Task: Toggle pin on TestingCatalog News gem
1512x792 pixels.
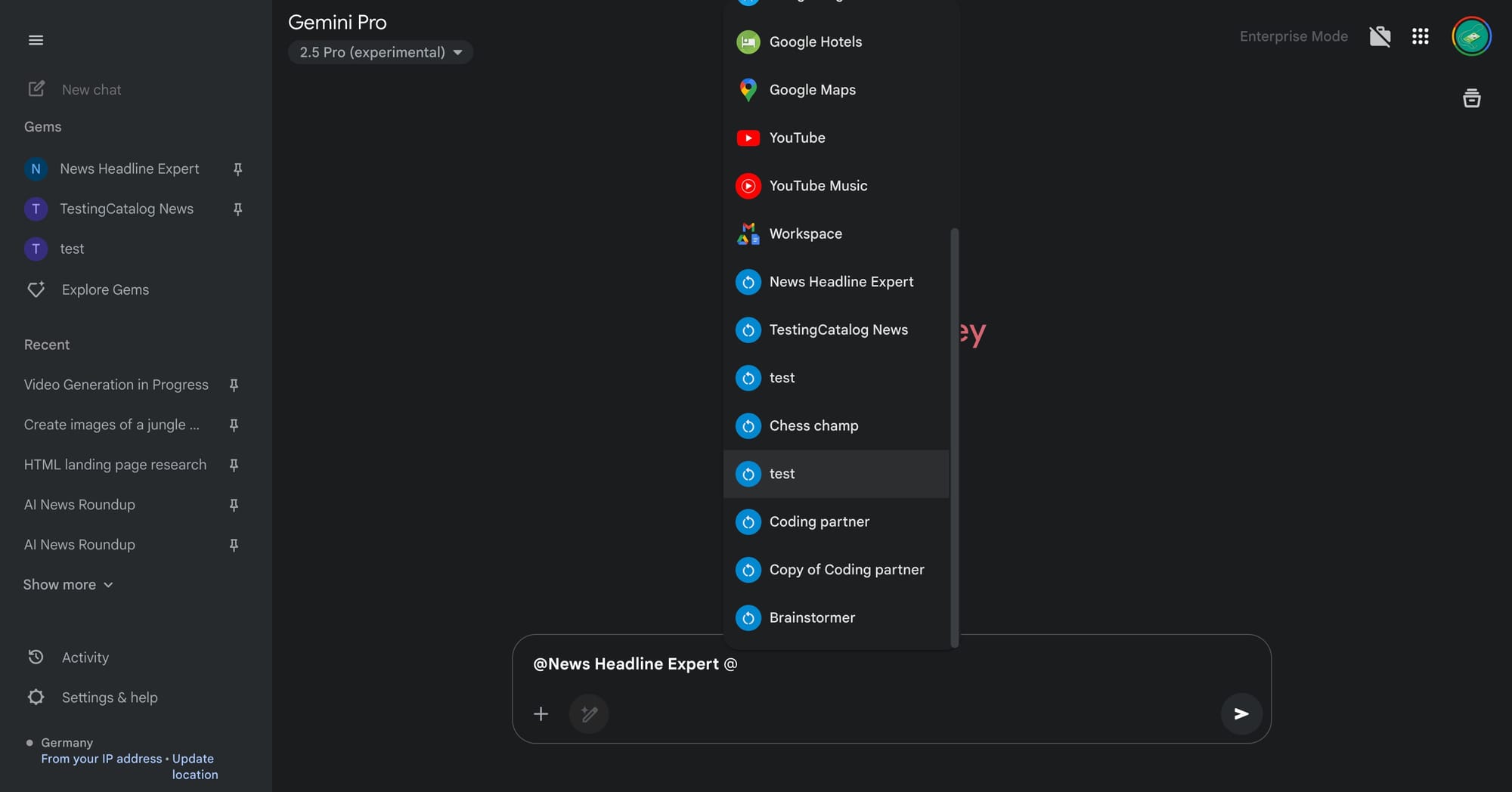Action: click(237, 209)
